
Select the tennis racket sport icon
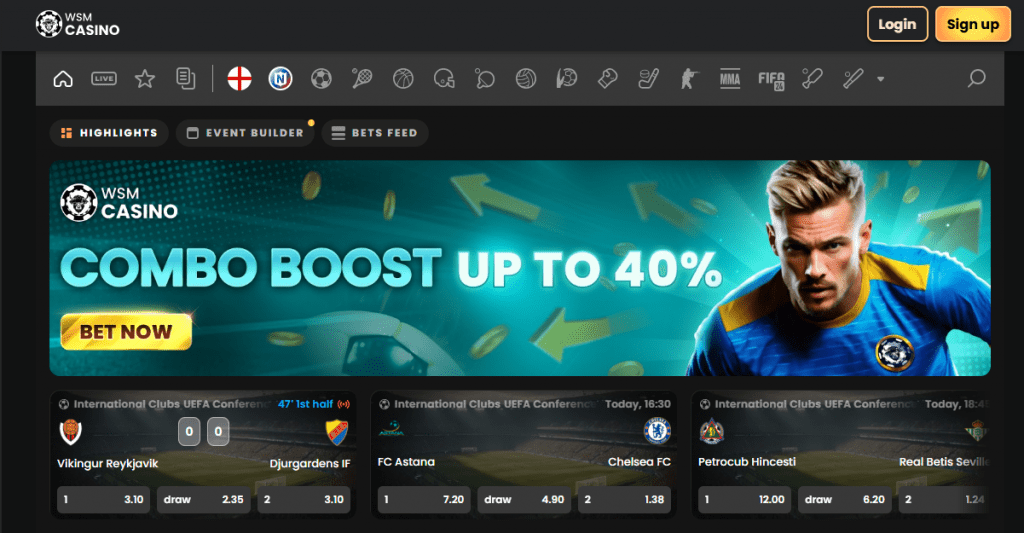point(362,79)
